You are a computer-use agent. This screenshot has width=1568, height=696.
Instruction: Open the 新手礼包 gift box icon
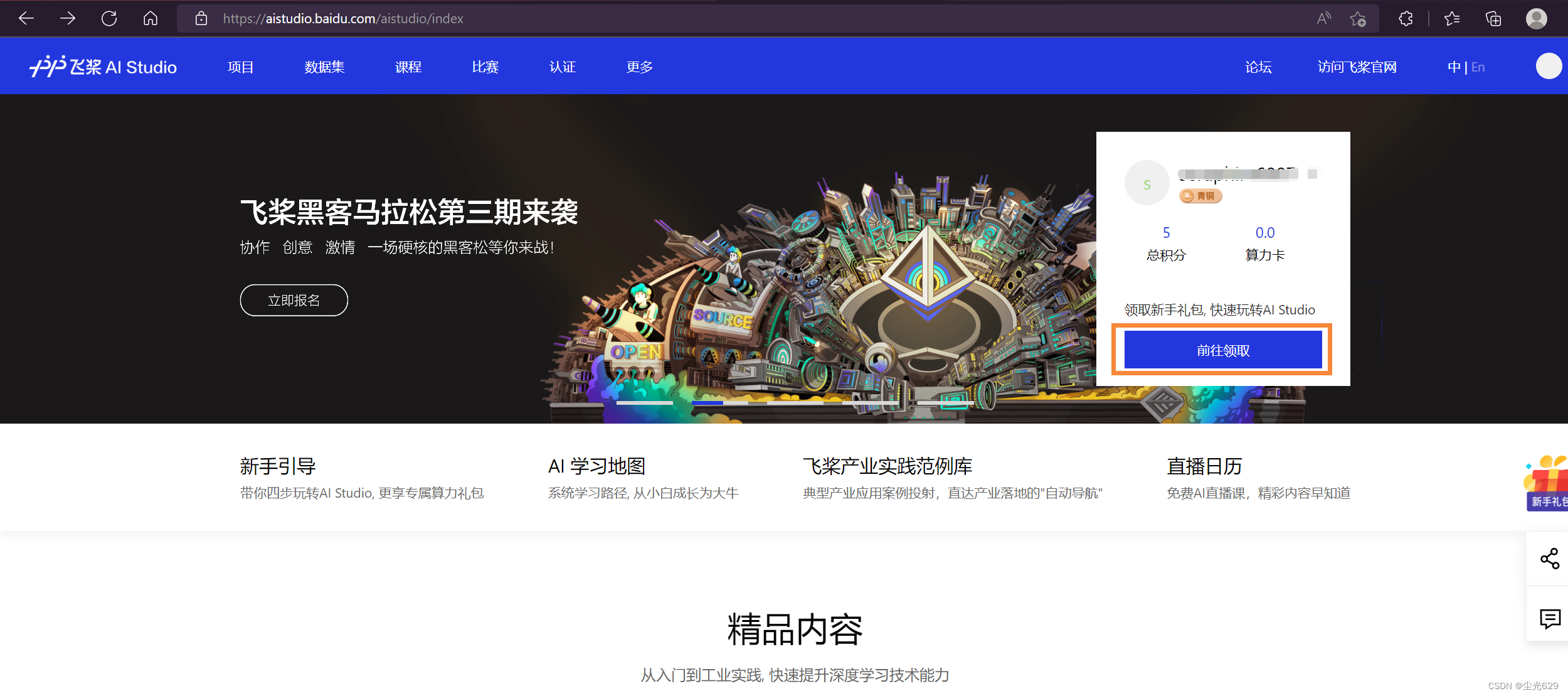[x=1547, y=483]
